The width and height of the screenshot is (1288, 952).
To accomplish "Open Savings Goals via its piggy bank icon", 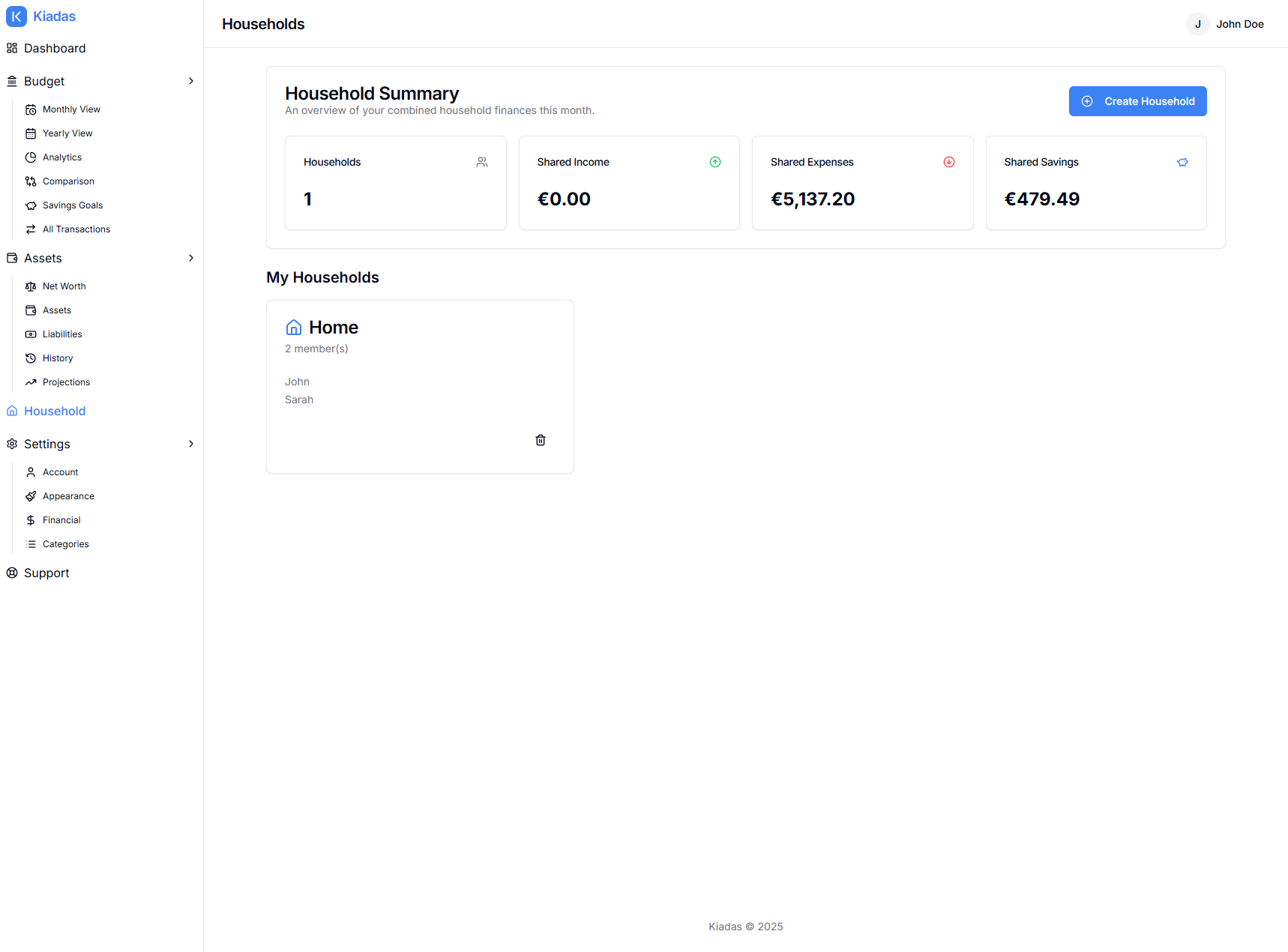I will (31, 205).
